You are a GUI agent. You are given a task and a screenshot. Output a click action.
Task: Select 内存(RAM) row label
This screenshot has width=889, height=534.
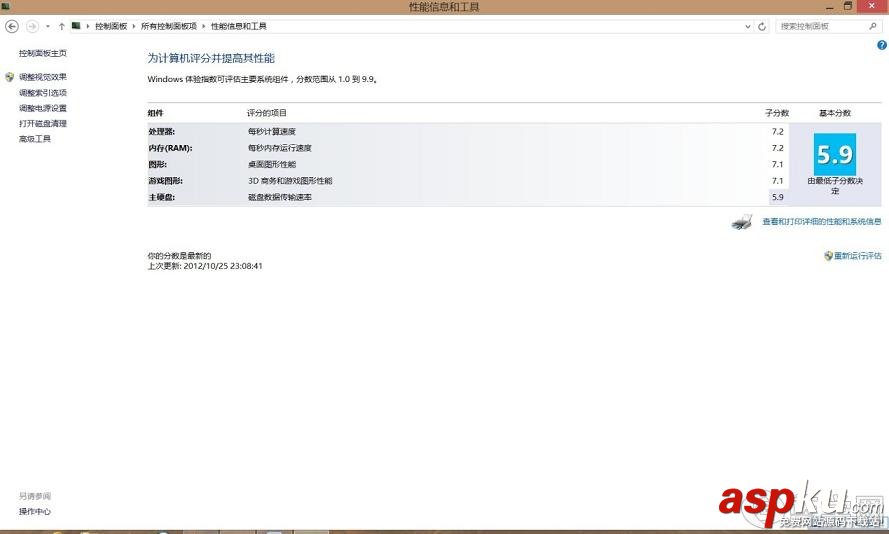point(170,148)
